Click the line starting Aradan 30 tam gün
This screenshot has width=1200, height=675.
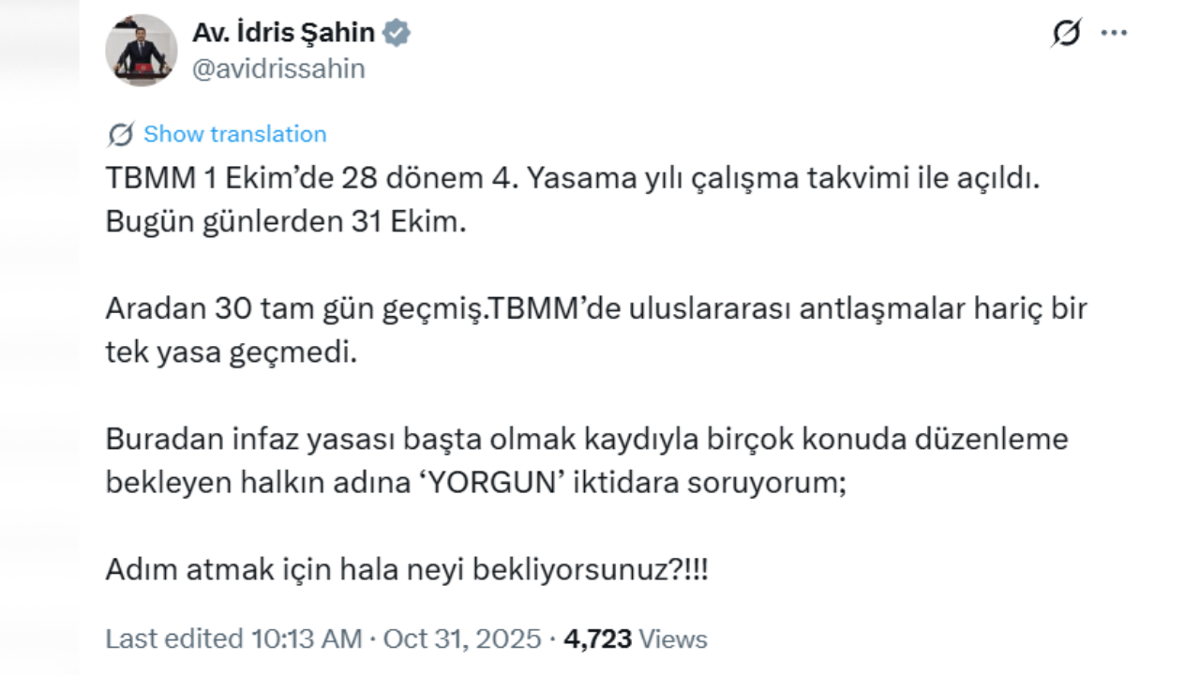click(595, 309)
